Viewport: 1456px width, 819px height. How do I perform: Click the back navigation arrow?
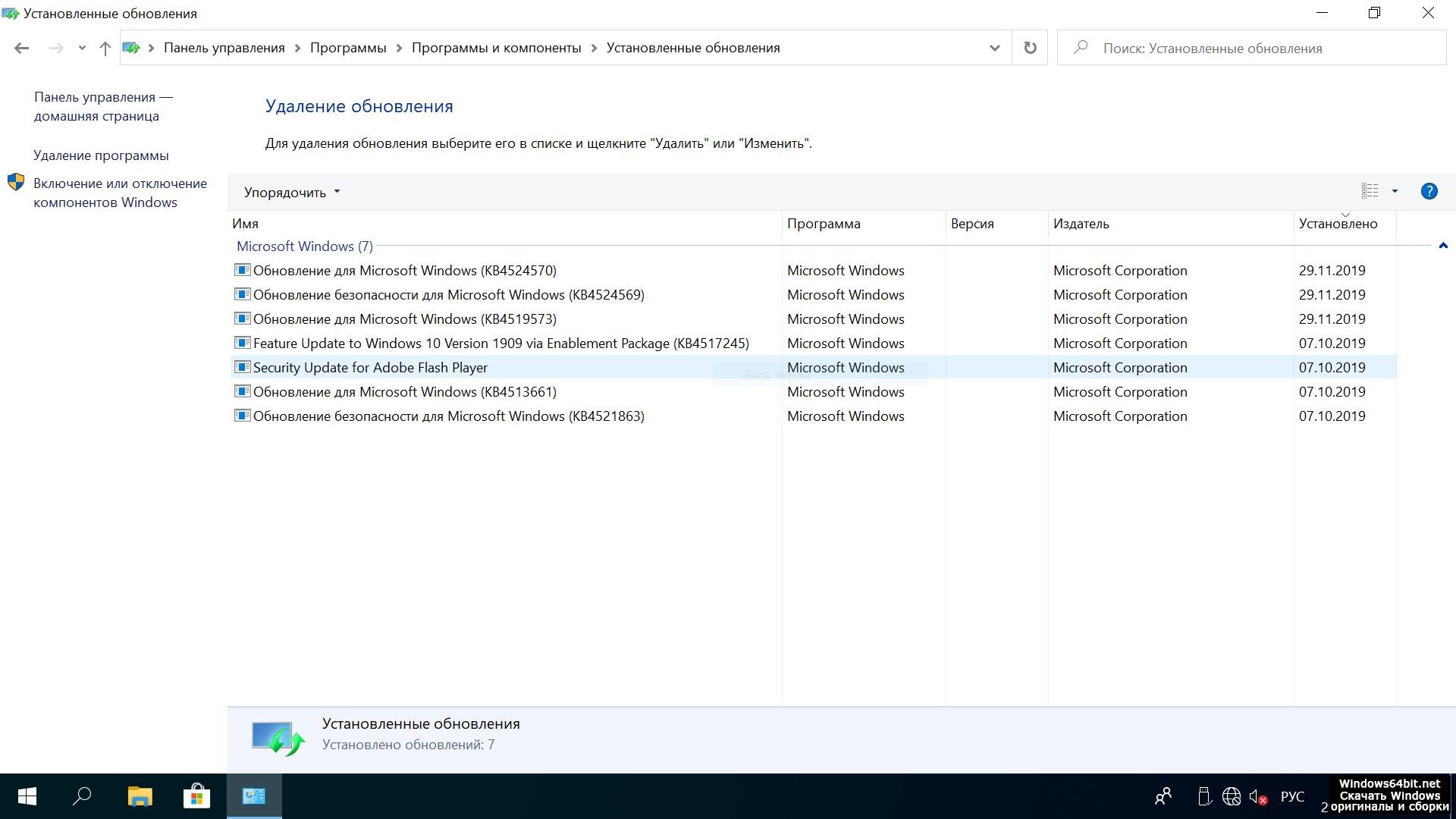click(21, 49)
